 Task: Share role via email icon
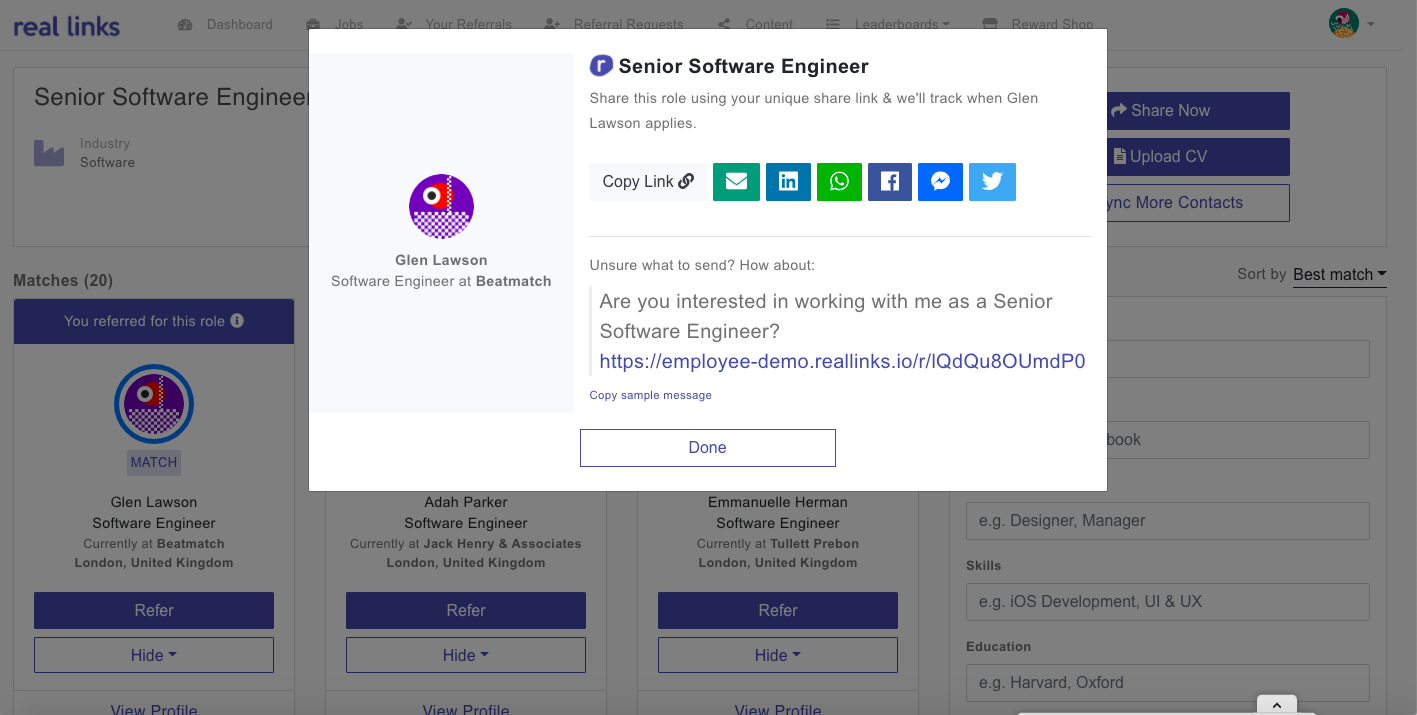pos(736,182)
